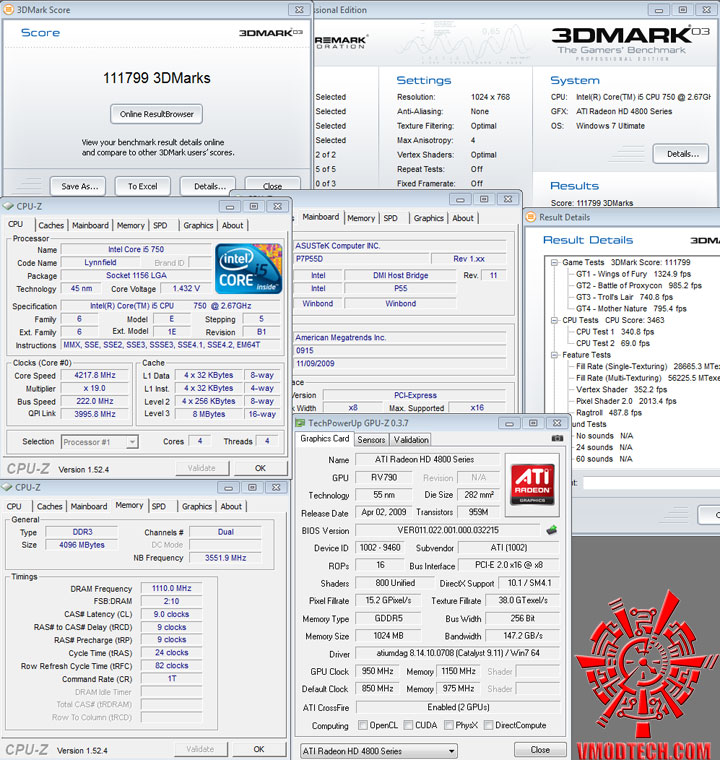
Task: Click OK in the lower CPU-Z window
Action: 259,749
